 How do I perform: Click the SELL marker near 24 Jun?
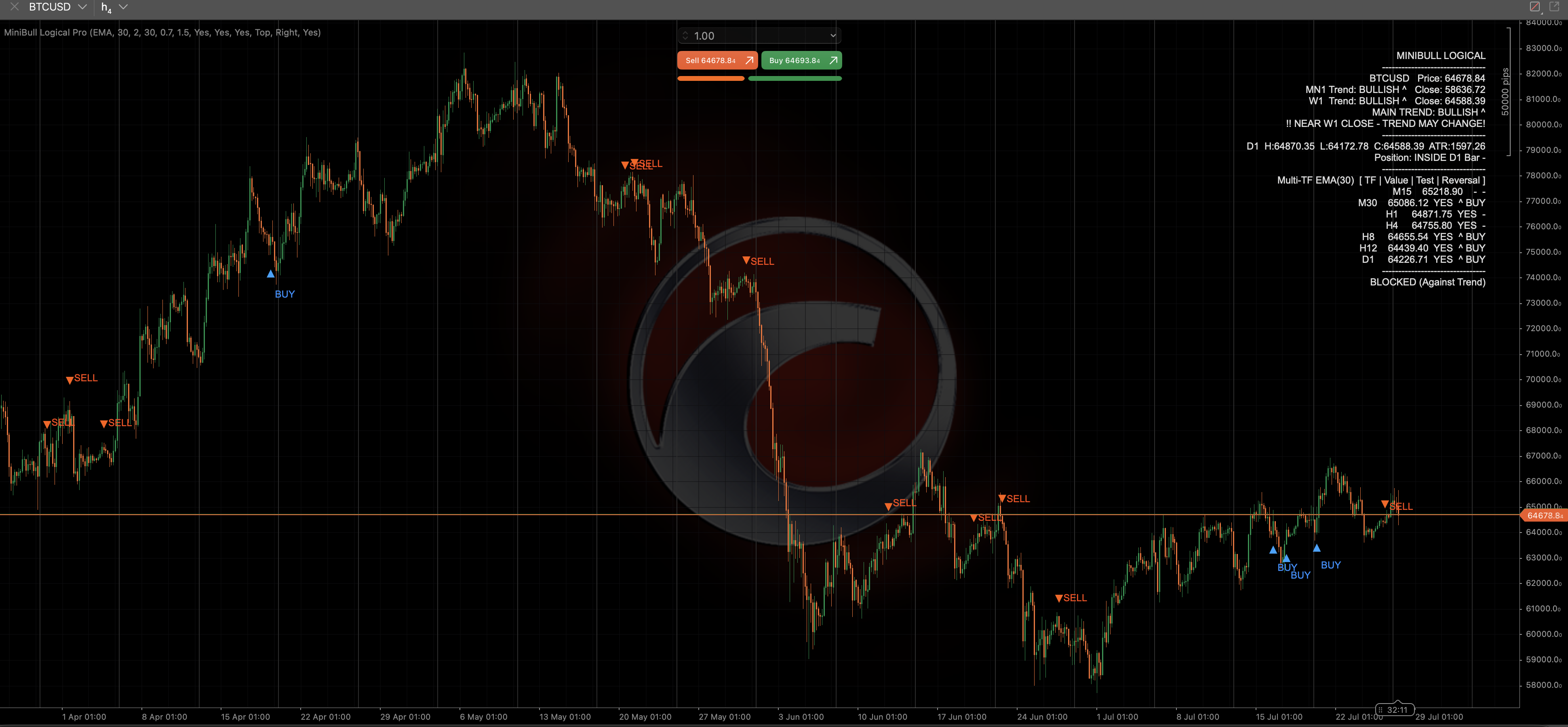1071,598
